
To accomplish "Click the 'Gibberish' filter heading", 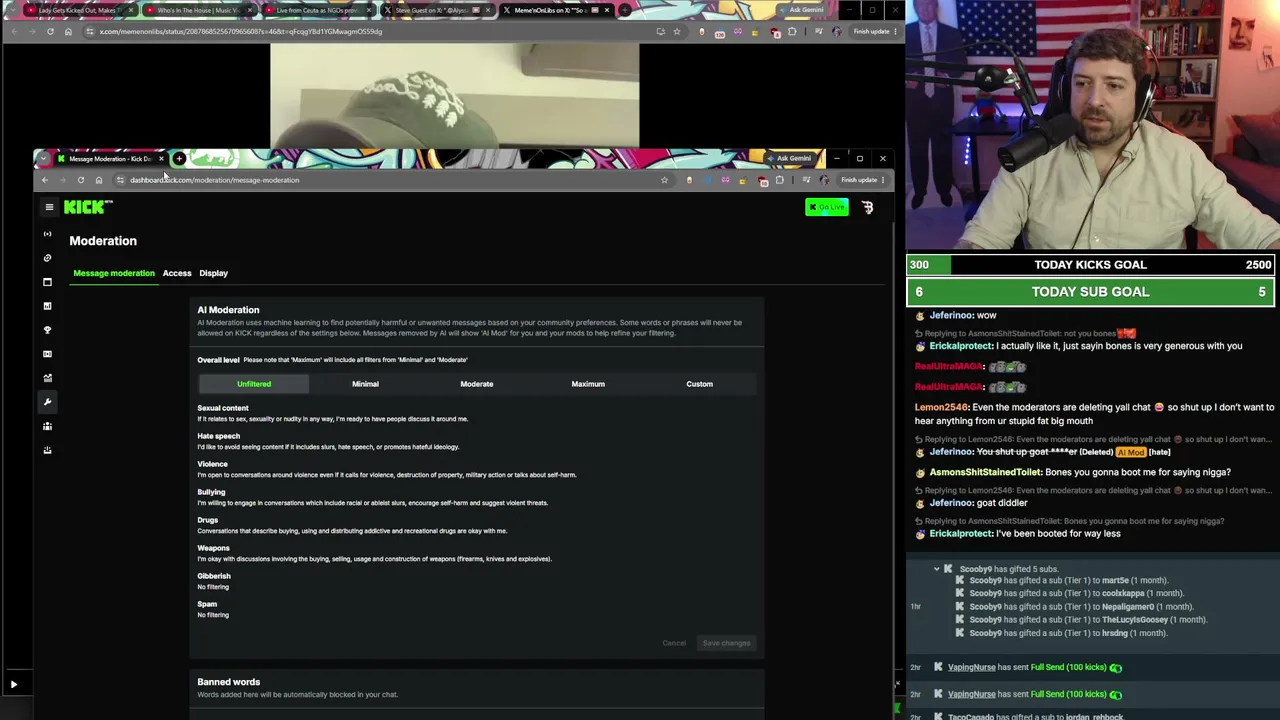I will pyautogui.click(x=214, y=576).
